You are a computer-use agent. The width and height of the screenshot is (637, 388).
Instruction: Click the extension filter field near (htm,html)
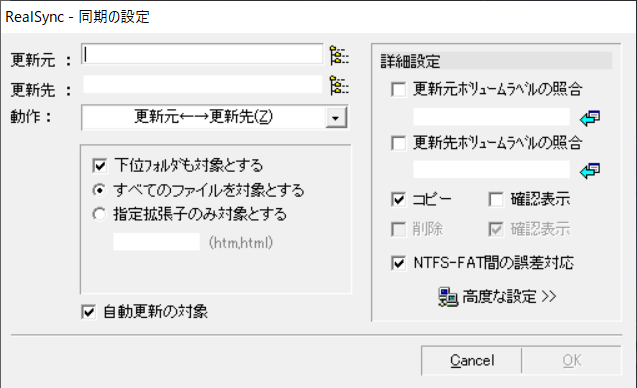click(156, 242)
